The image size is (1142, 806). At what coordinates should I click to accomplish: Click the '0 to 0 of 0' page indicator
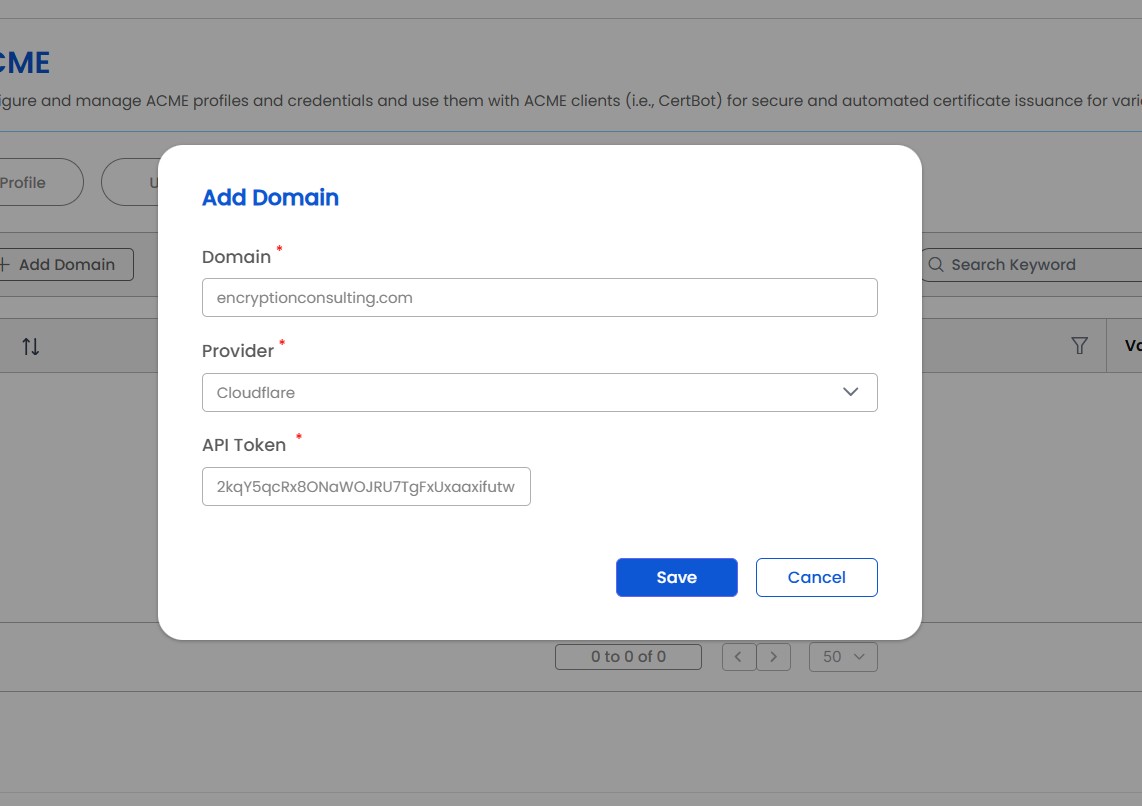628,657
